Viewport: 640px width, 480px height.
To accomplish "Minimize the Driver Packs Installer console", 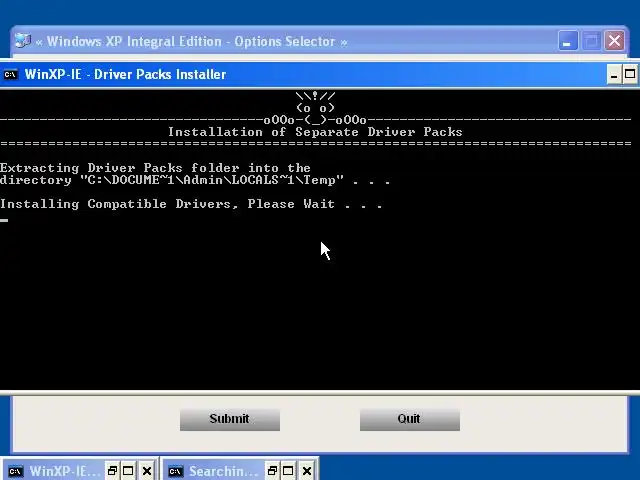I will click(614, 74).
